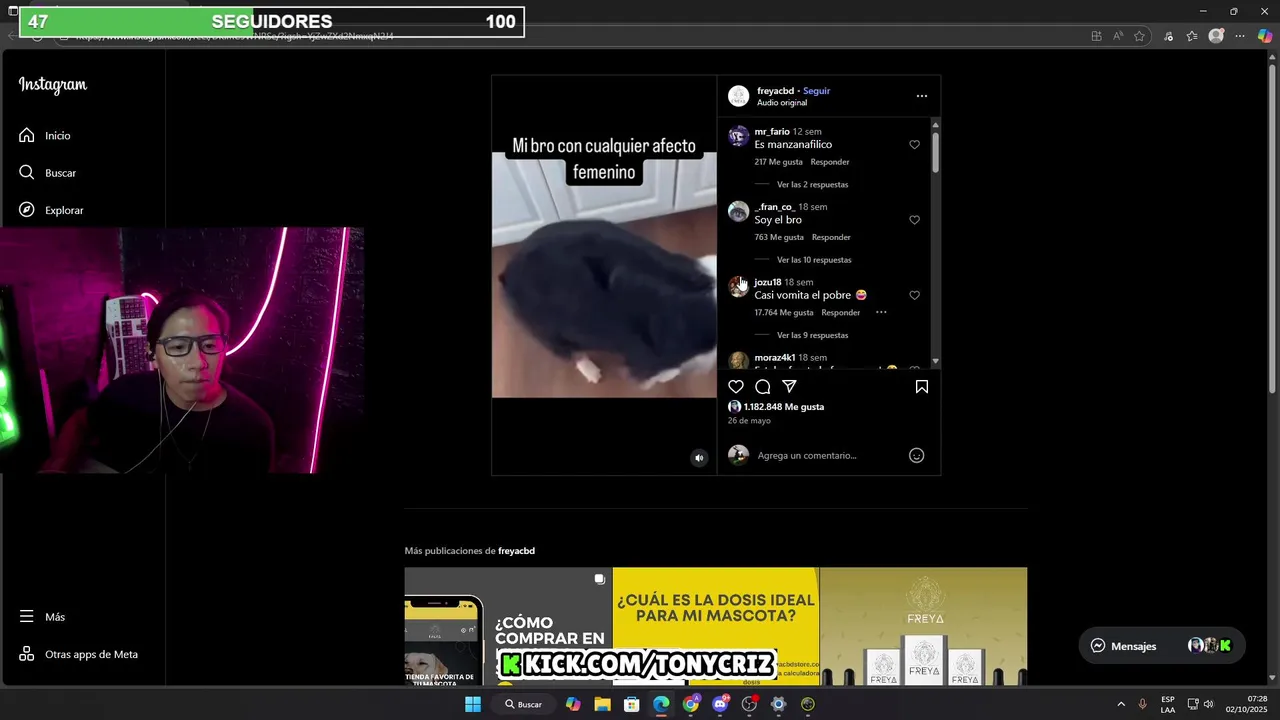View likes count 217 Me gusta

point(778,162)
